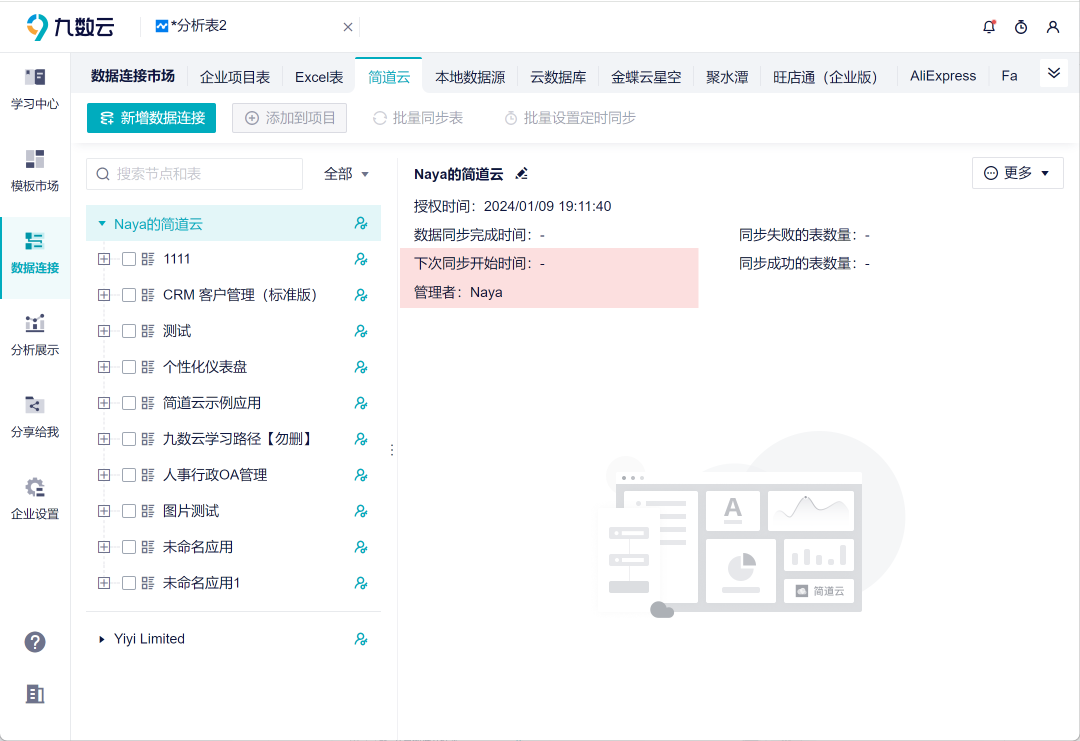This screenshot has height=741, width=1080.
Task: Click the 九数云 logo
Action: point(70,27)
